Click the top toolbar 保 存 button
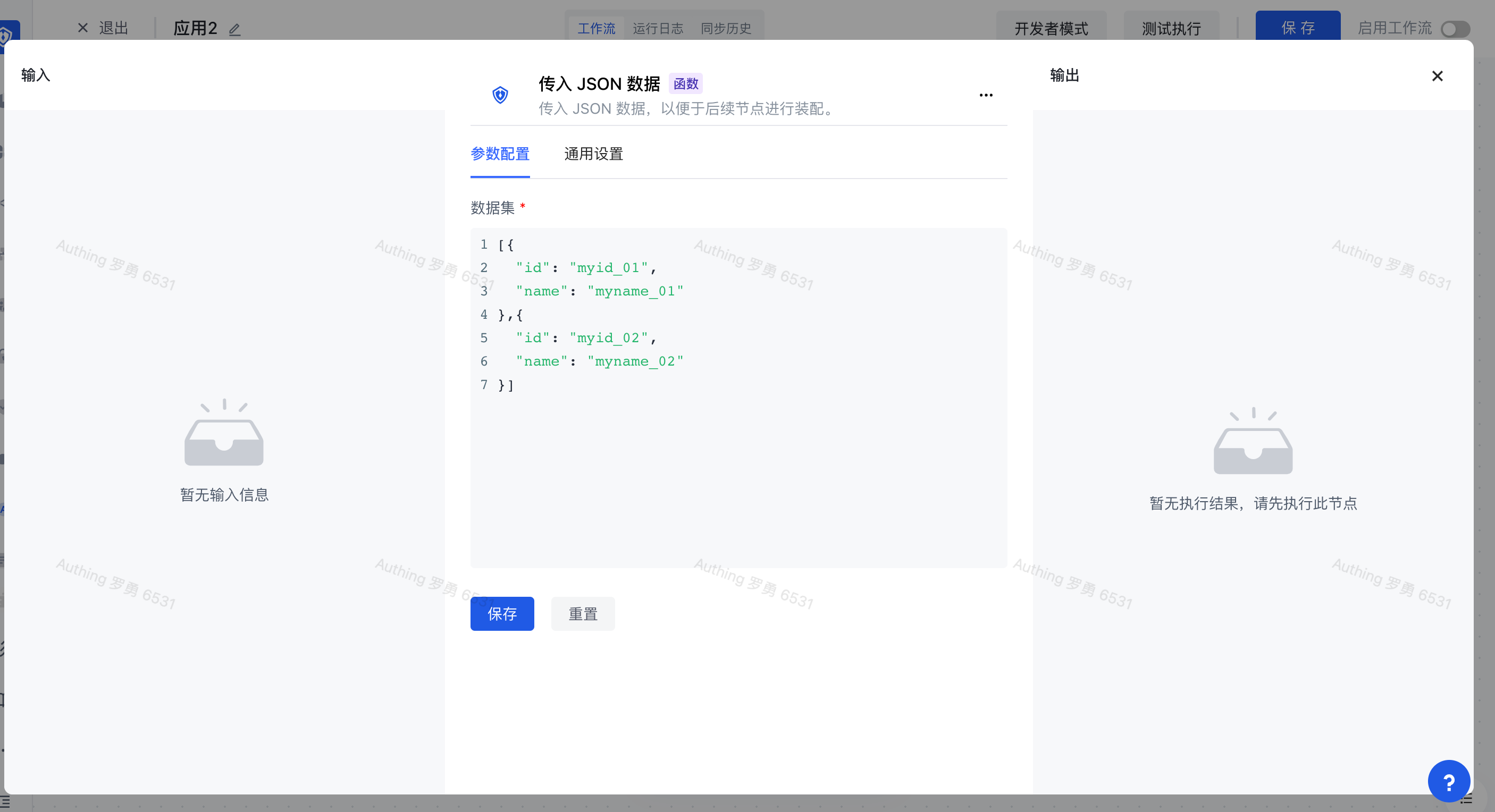The image size is (1495, 812). (x=1297, y=27)
